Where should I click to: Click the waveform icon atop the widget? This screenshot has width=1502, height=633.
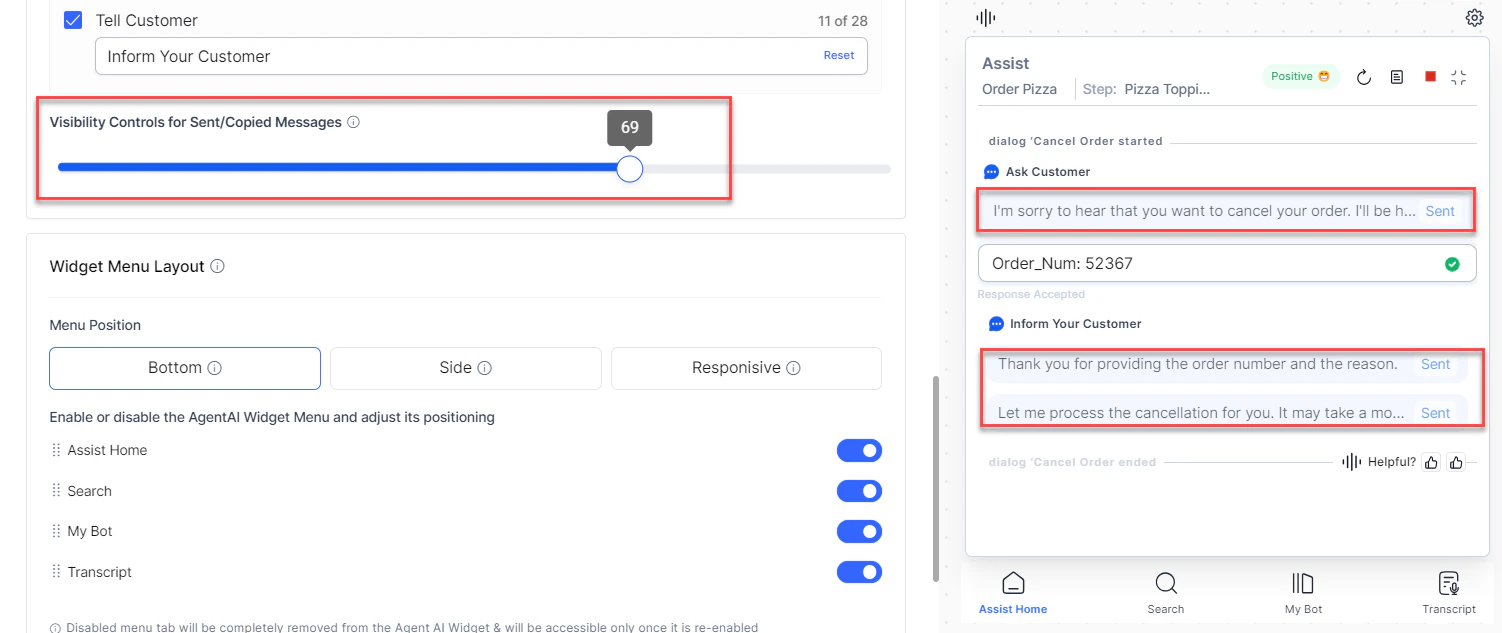point(985,18)
